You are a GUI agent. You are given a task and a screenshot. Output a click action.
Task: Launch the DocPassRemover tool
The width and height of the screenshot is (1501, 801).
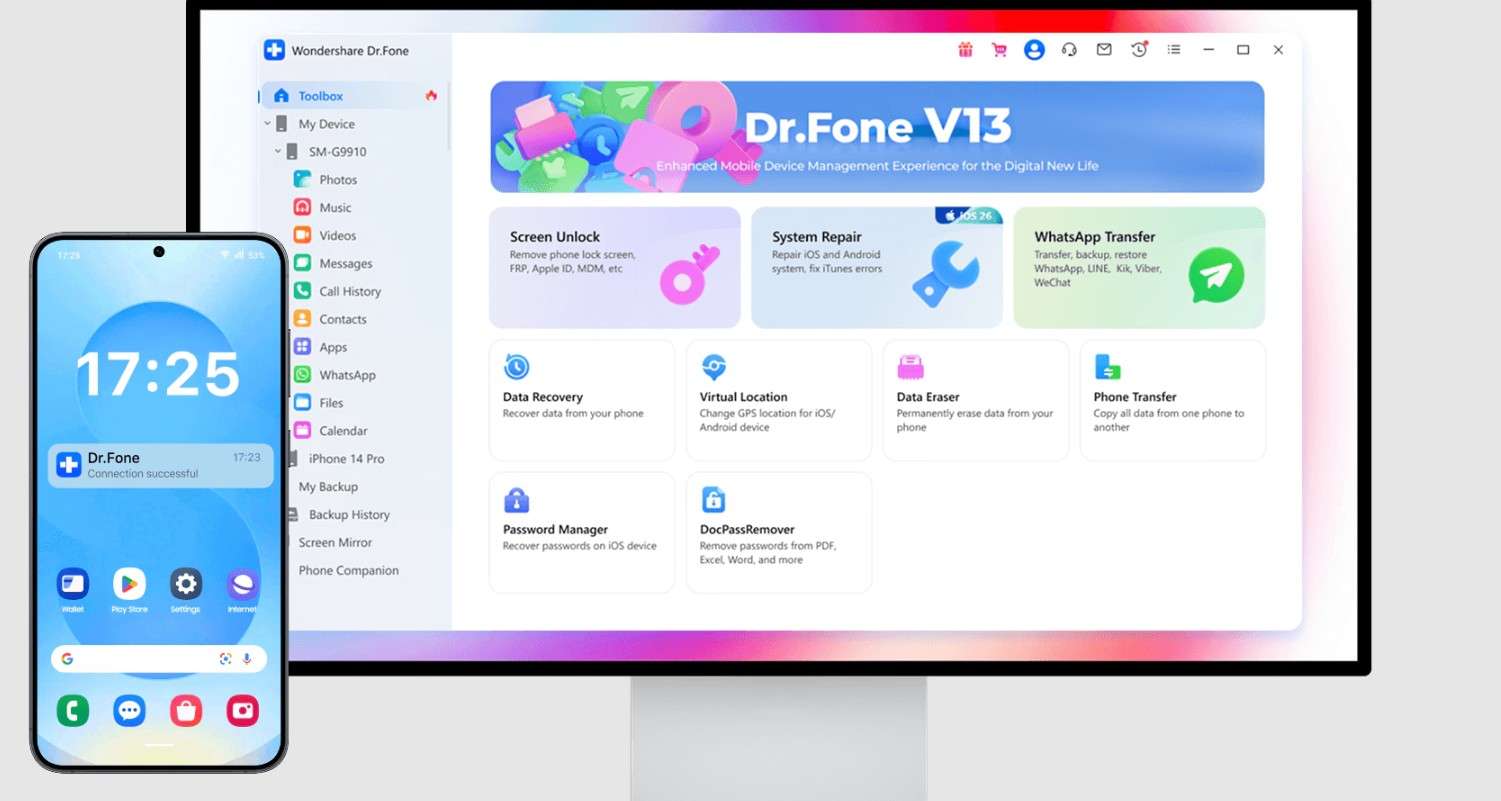tap(779, 533)
